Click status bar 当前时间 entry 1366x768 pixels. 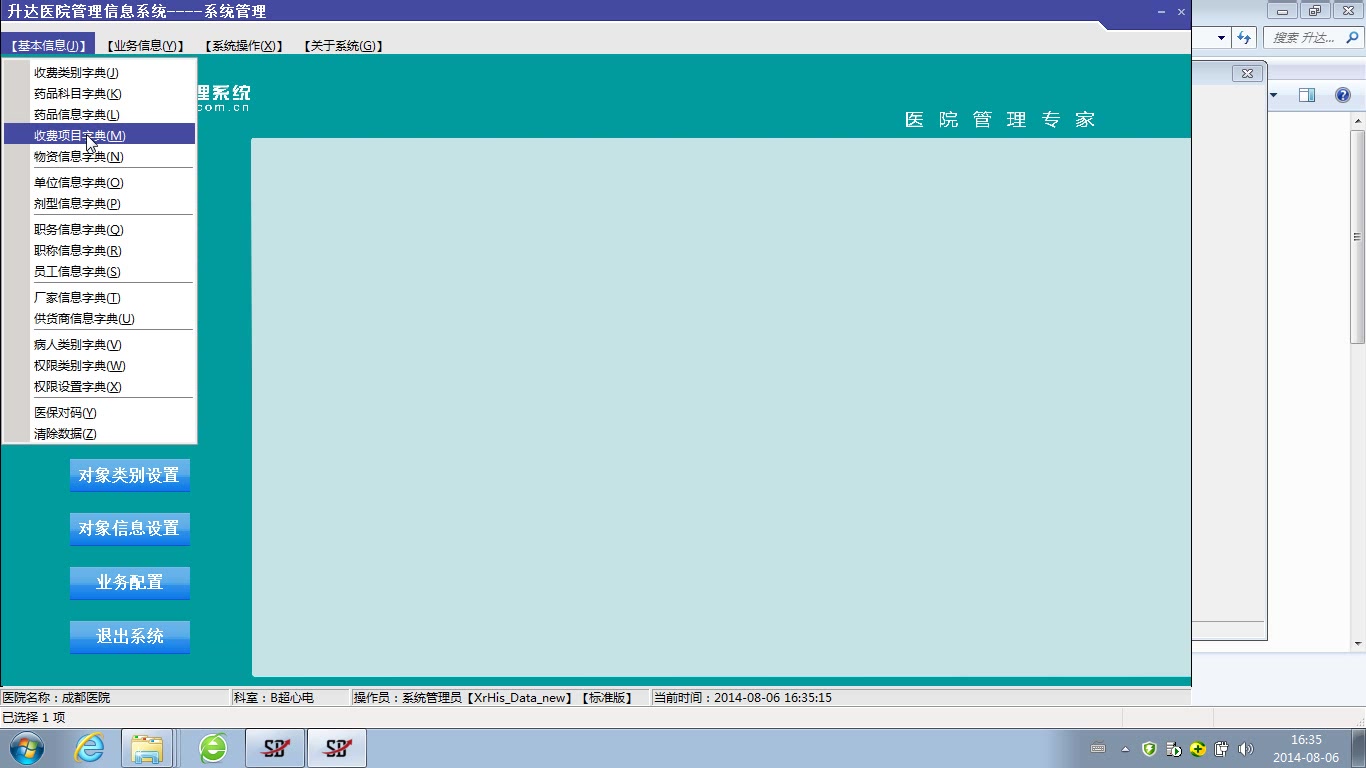[x=743, y=697]
